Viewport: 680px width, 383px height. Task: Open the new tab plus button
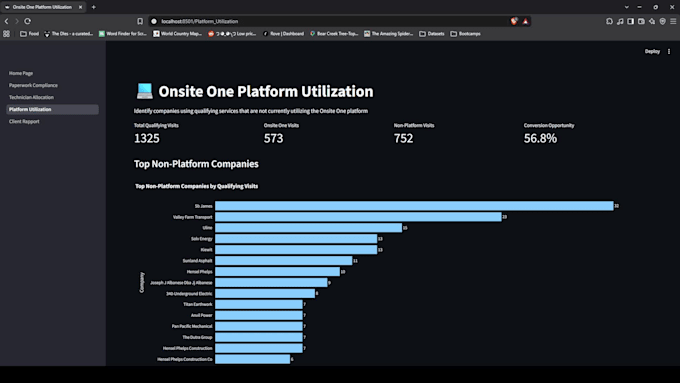tap(94, 7)
